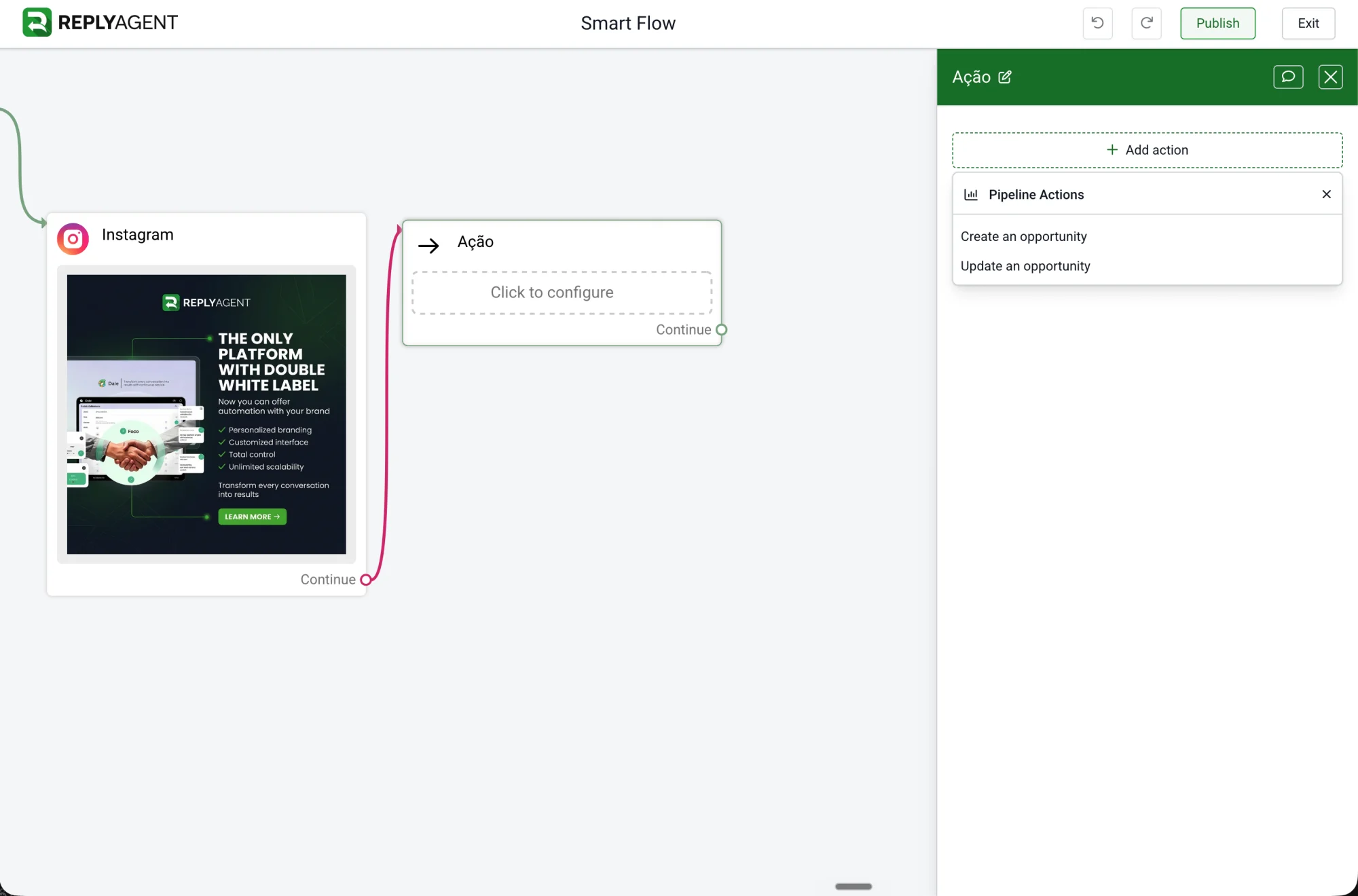Image resolution: width=1358 pixels, height=896 pixels.
Task: Exit the flow editor
Action: pos(1308,23)
